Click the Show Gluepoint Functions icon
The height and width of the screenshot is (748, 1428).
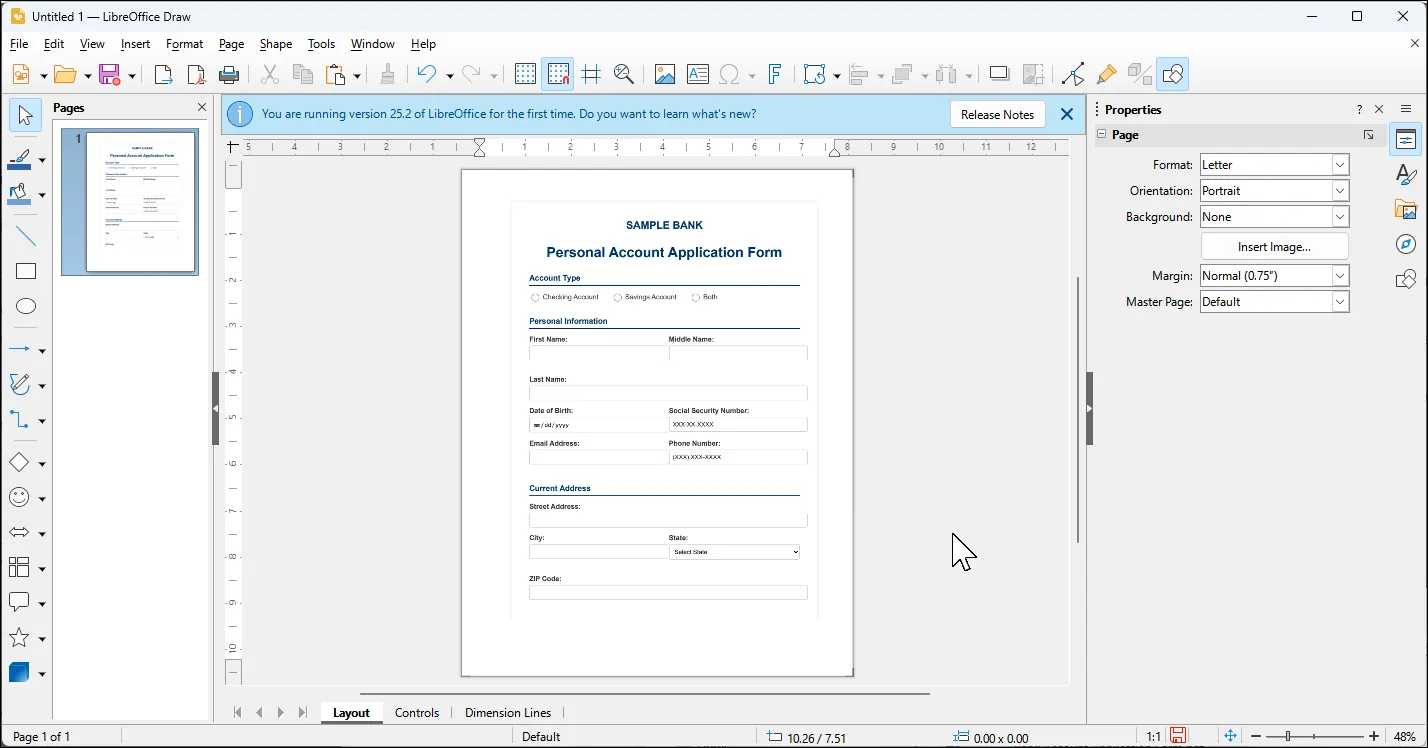point(1106,74)
